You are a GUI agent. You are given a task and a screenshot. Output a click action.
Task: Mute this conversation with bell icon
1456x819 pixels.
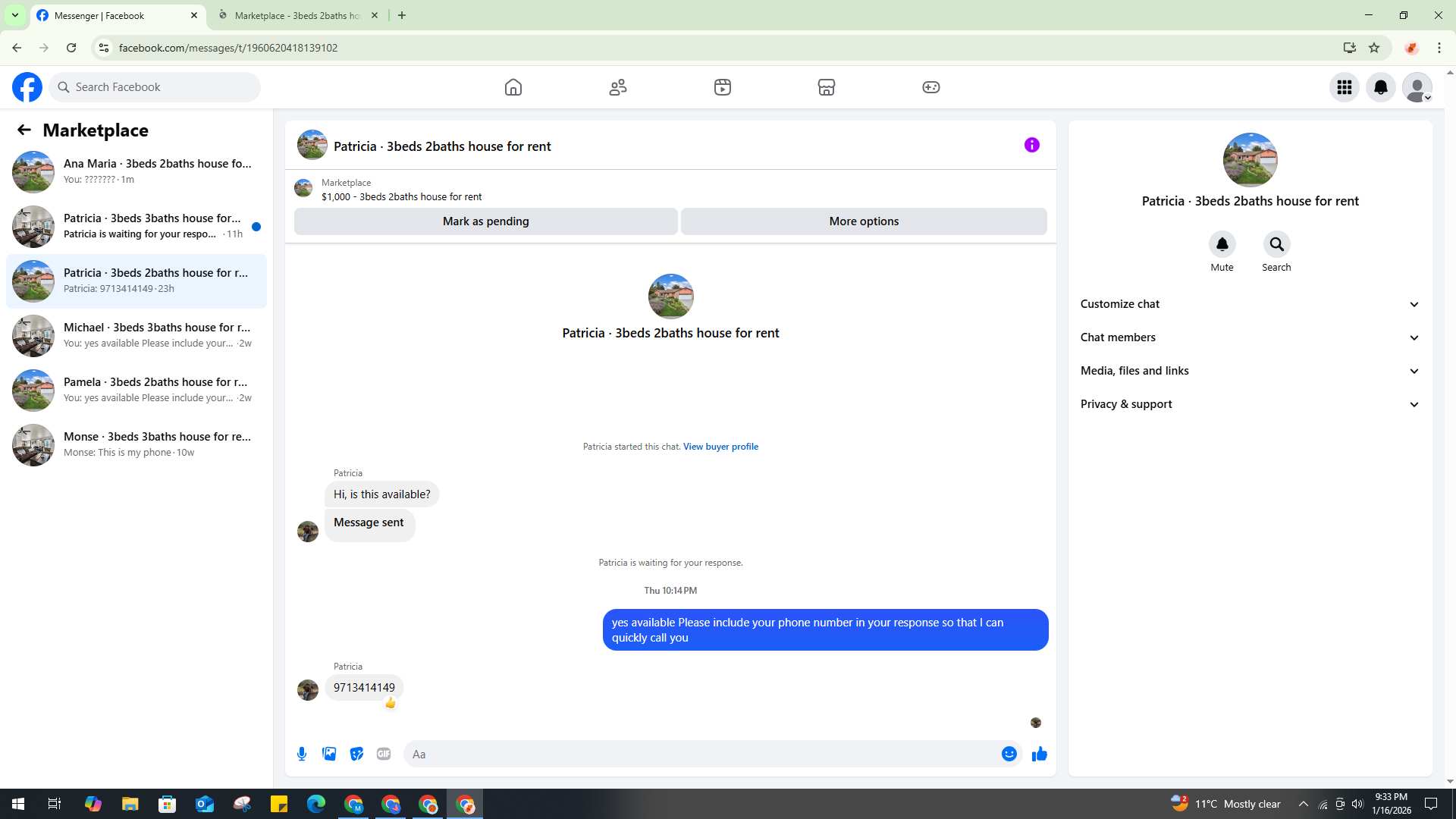1222,245
